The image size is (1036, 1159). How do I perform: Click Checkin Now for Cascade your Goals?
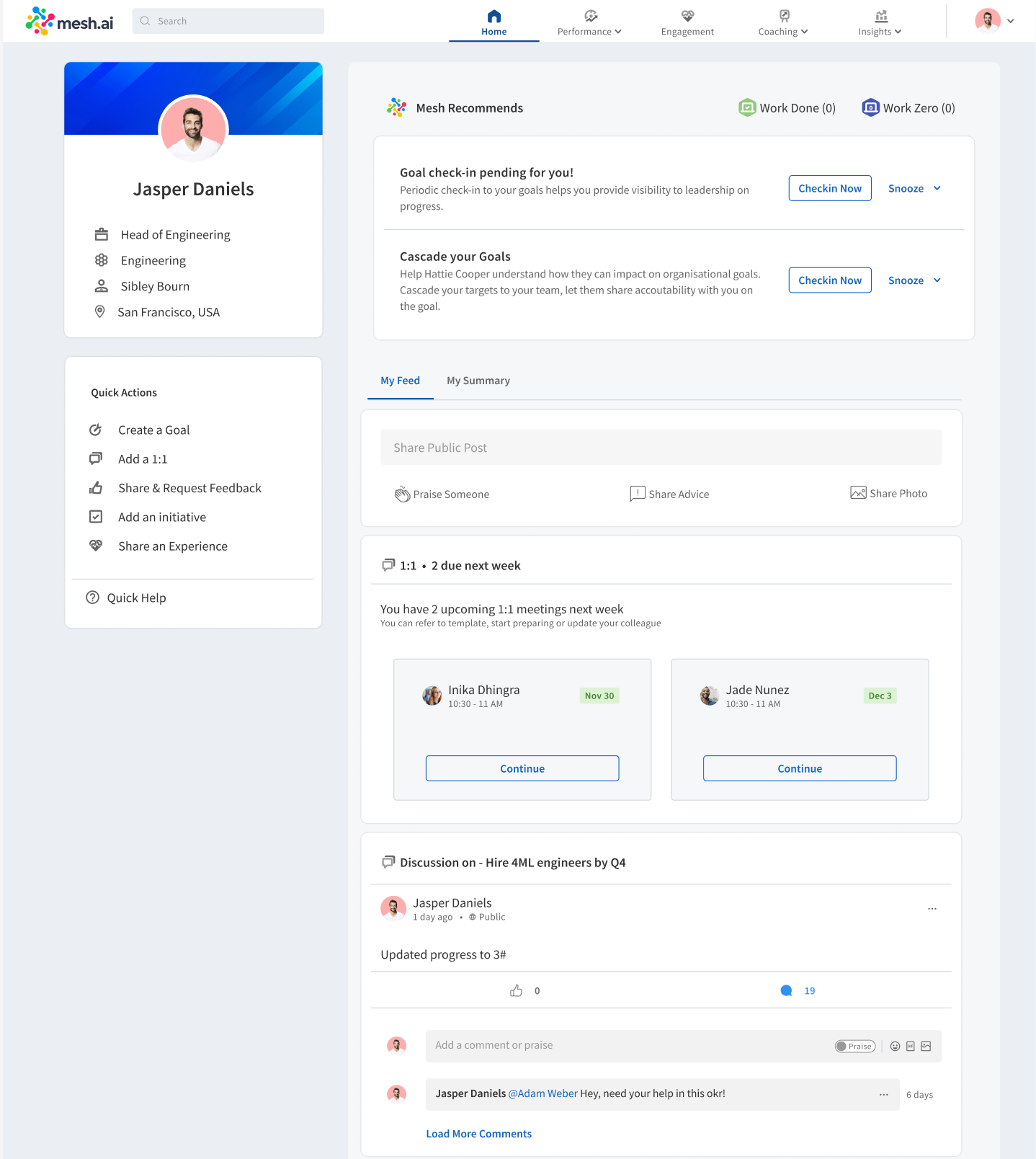pos(830,280)
